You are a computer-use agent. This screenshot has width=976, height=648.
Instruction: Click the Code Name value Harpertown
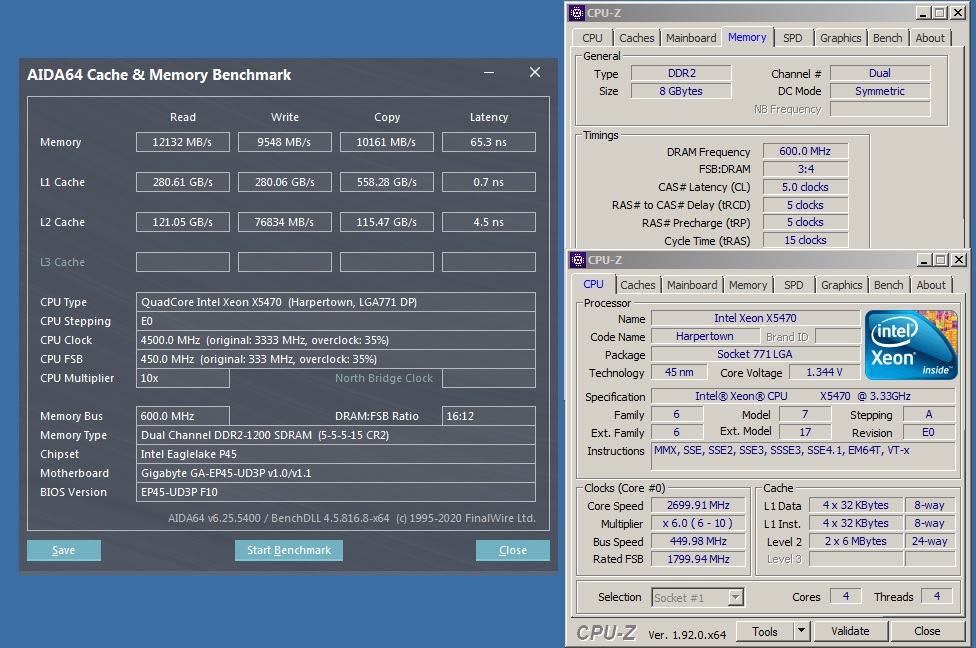[x=705, y=336]
